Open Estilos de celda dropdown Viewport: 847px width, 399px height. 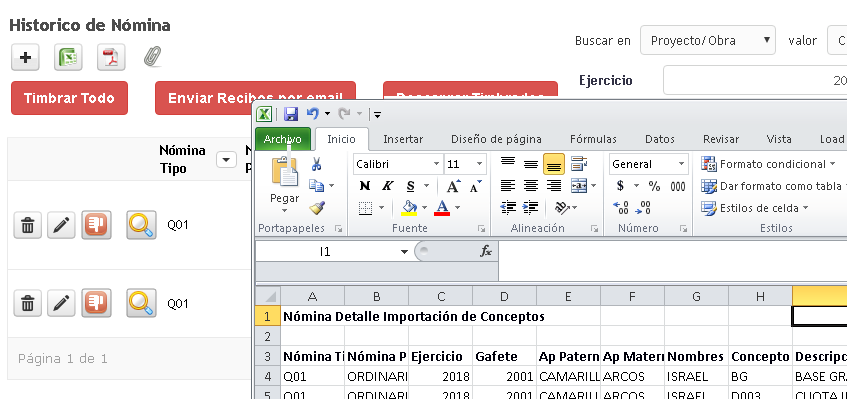(x=754, y=208)
